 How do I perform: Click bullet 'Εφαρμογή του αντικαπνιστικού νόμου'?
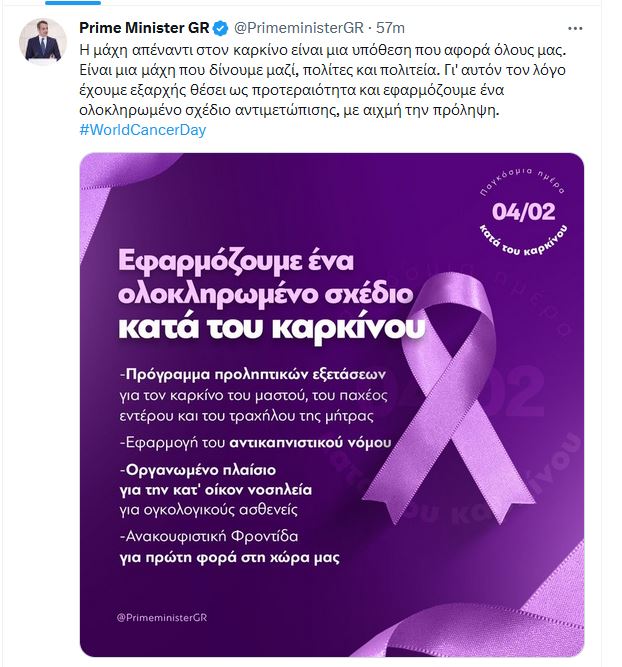coord(255,443)
